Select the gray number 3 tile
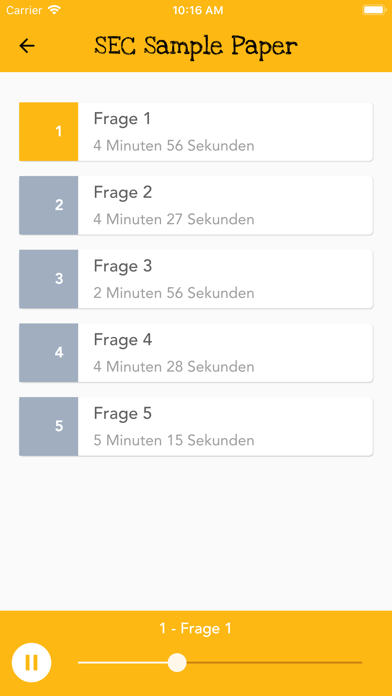Image resolution: width=392 pixels, height=696 pixels. tap(48, 279)
